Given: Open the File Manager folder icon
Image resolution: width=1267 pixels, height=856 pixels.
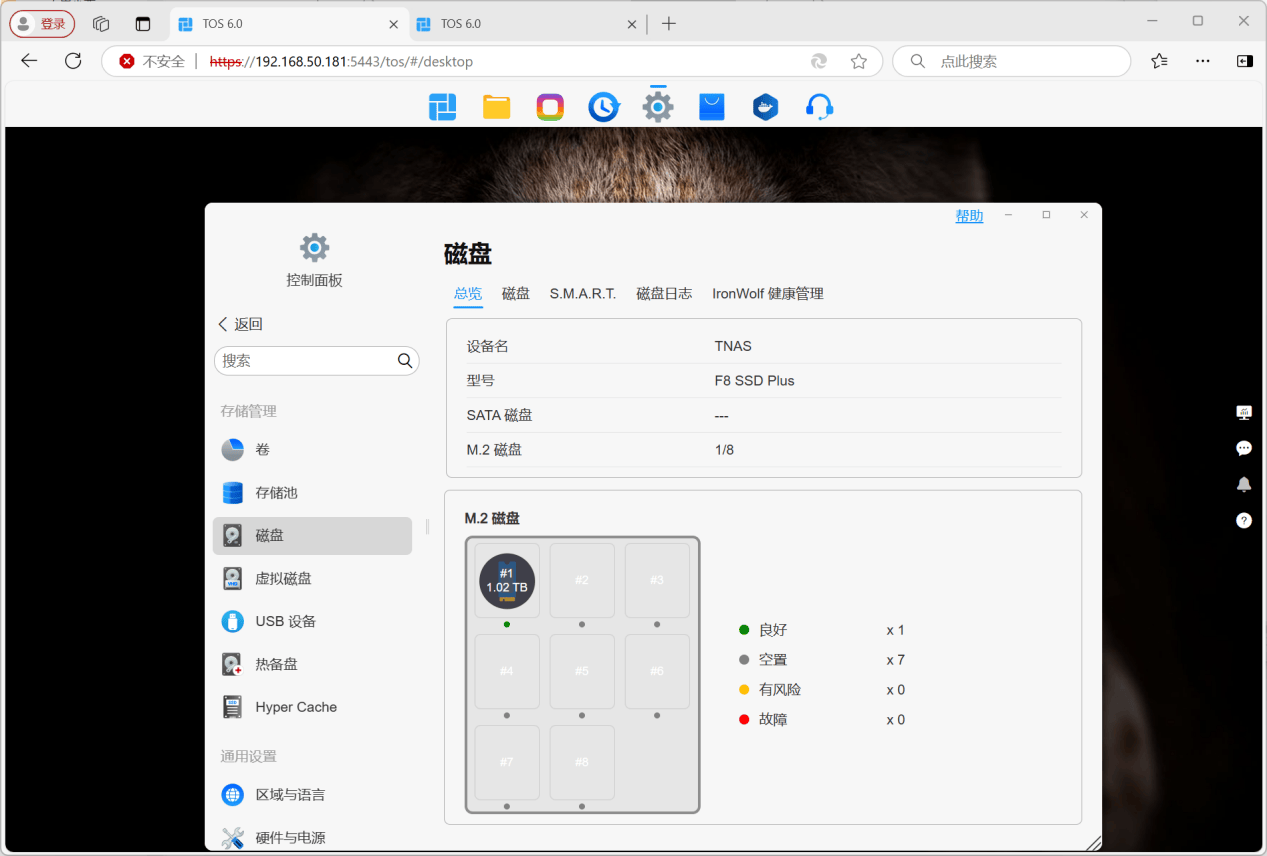Looking at the screenshot, I should 496,107.
